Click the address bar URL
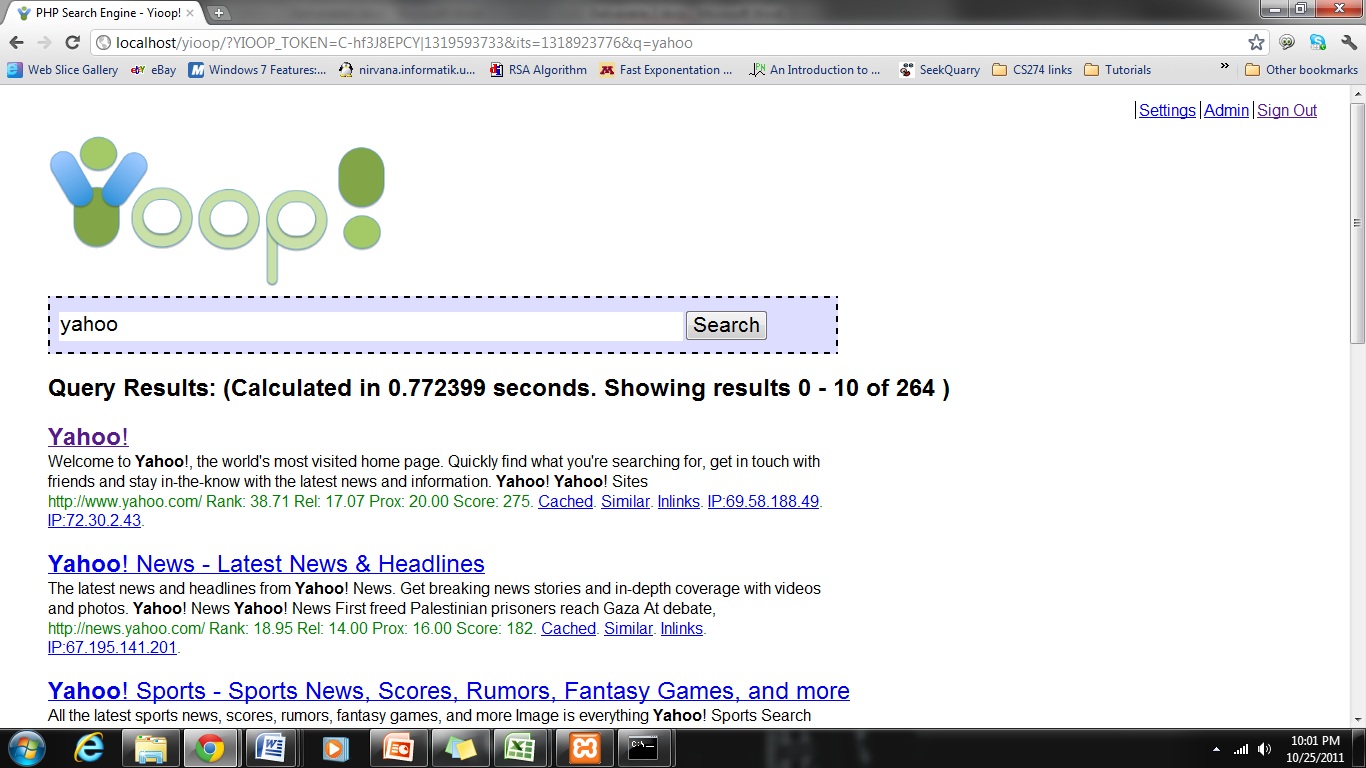This screenshot has height=768, width=1366. point(404,43)
